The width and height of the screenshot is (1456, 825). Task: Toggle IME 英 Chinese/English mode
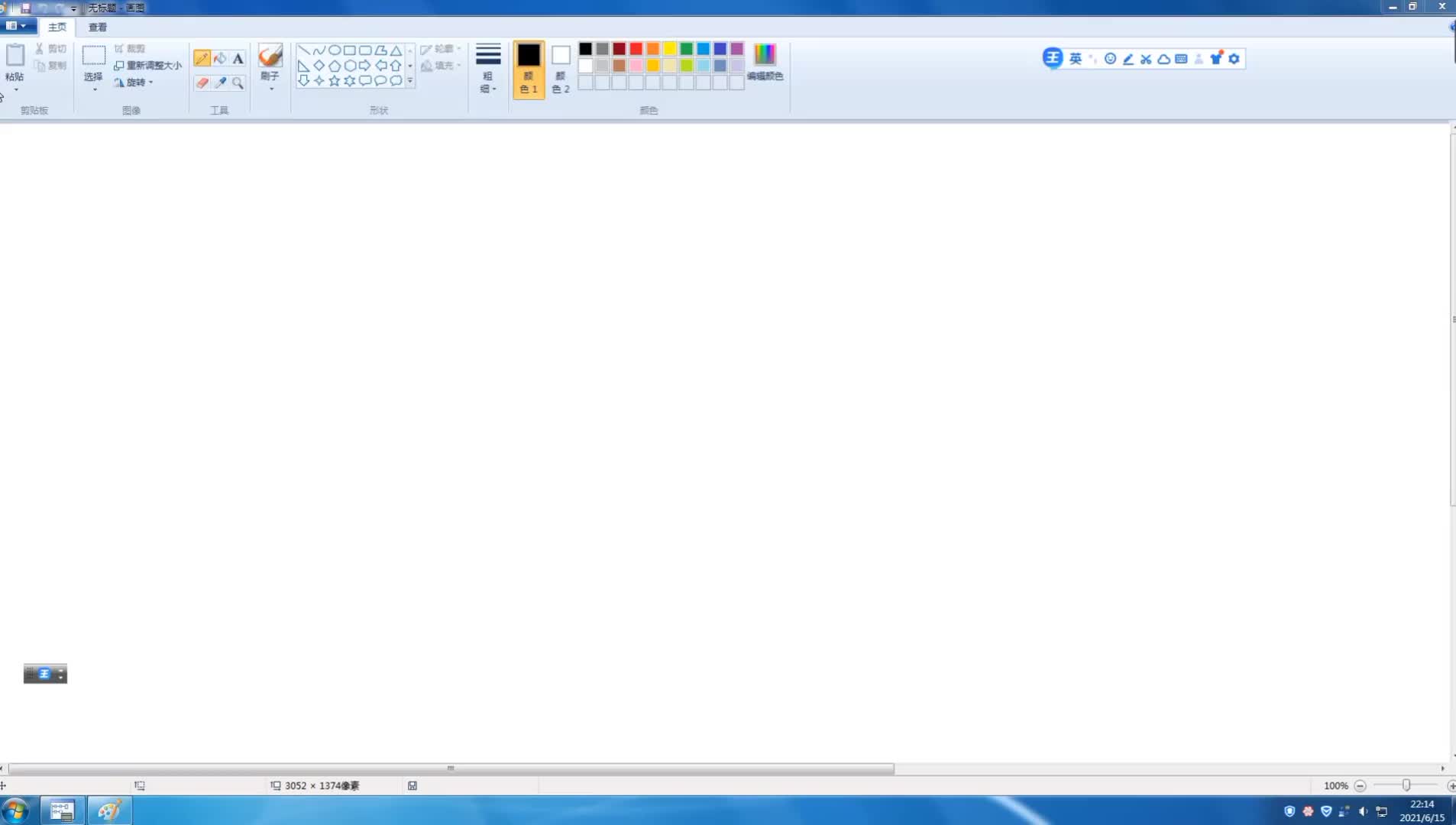pos(1076,59)
